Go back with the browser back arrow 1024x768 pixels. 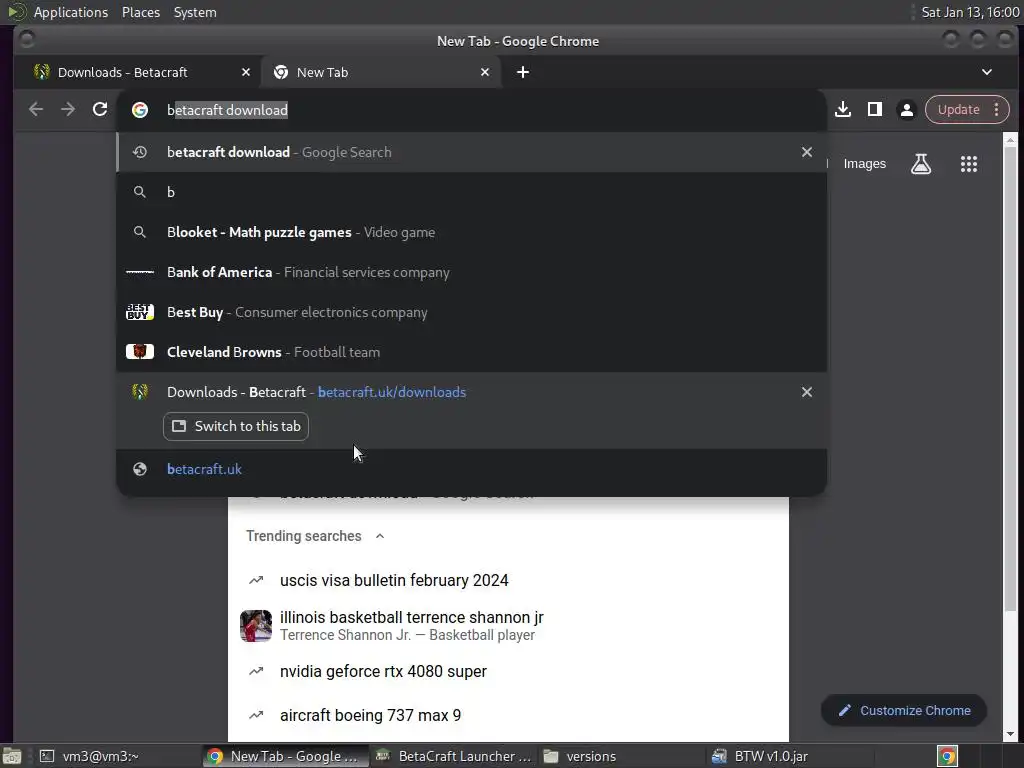tap(36, 110)
